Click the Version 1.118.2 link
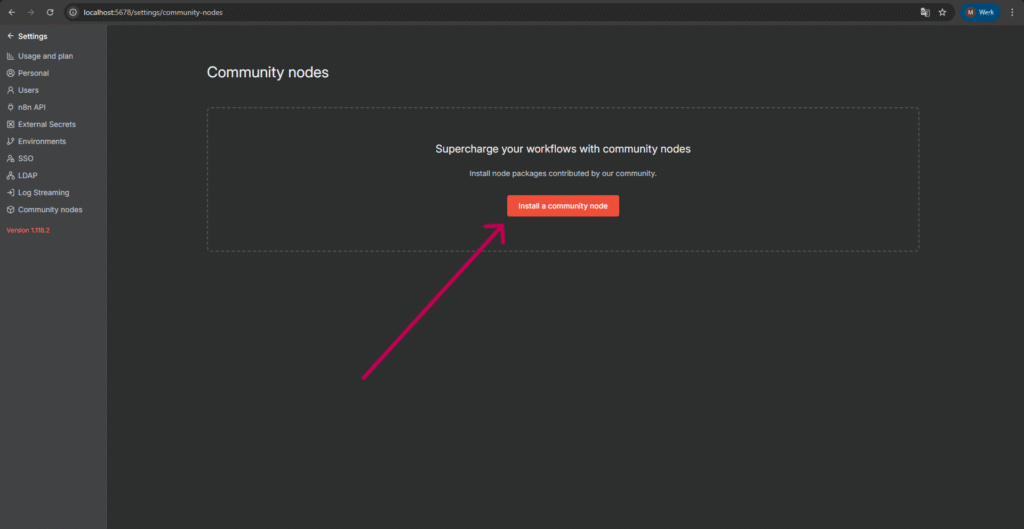The image size is (1024, 529). [x=28, y=230]
